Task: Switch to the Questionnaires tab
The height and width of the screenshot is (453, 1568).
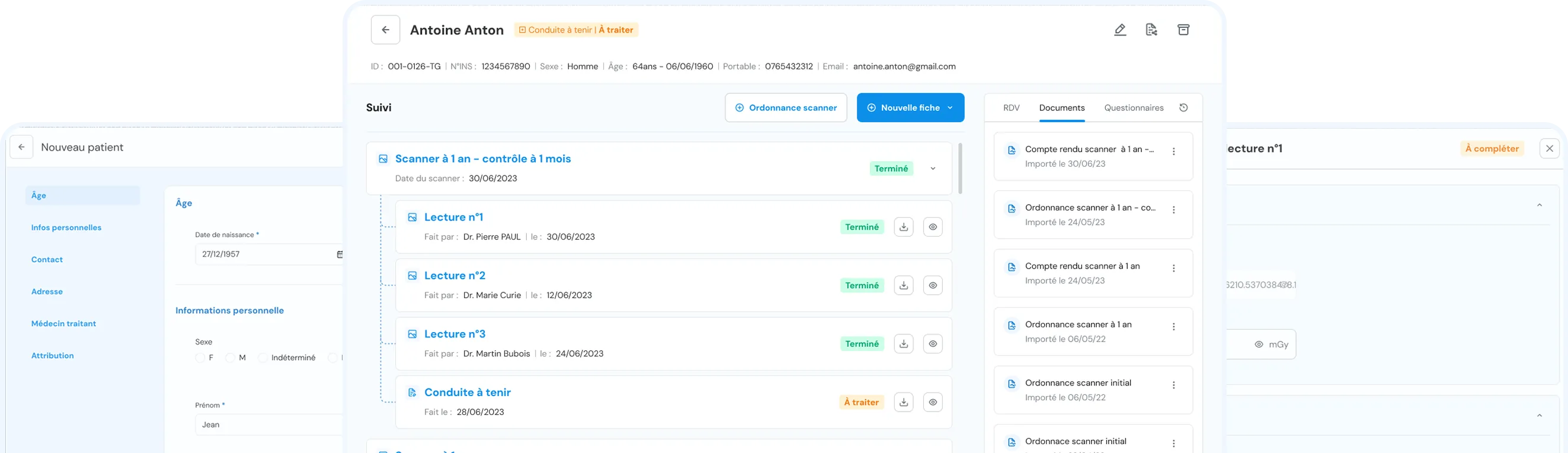Action: (x=1134, y=108)
